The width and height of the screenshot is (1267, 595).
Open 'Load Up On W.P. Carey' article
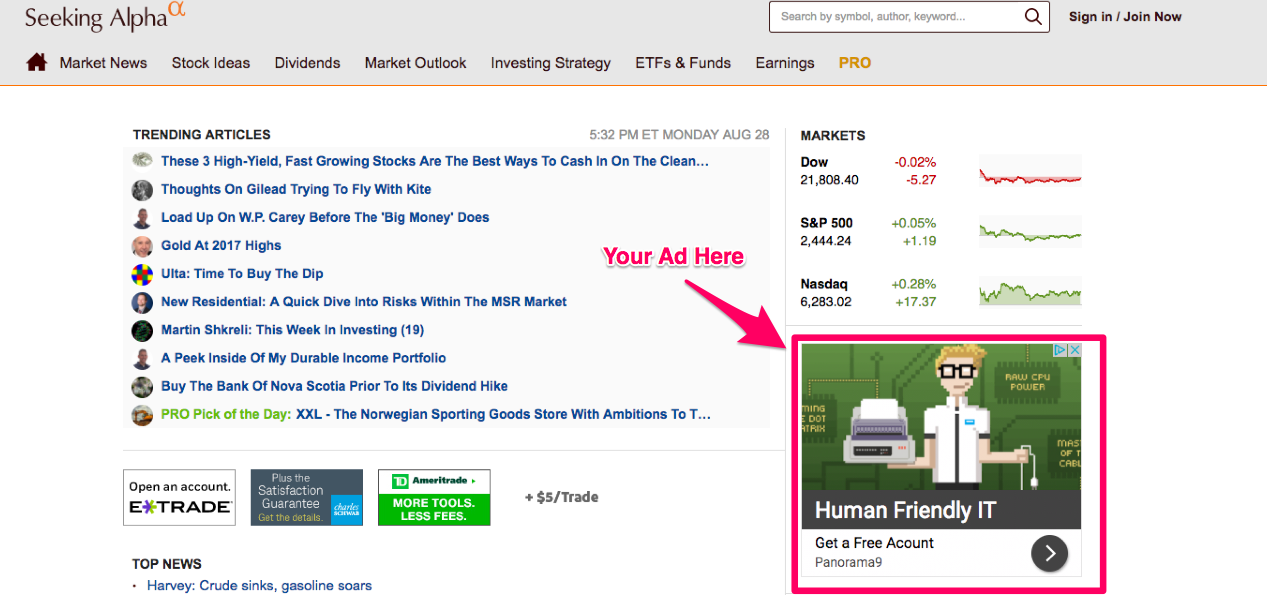[x=325, y=217]
